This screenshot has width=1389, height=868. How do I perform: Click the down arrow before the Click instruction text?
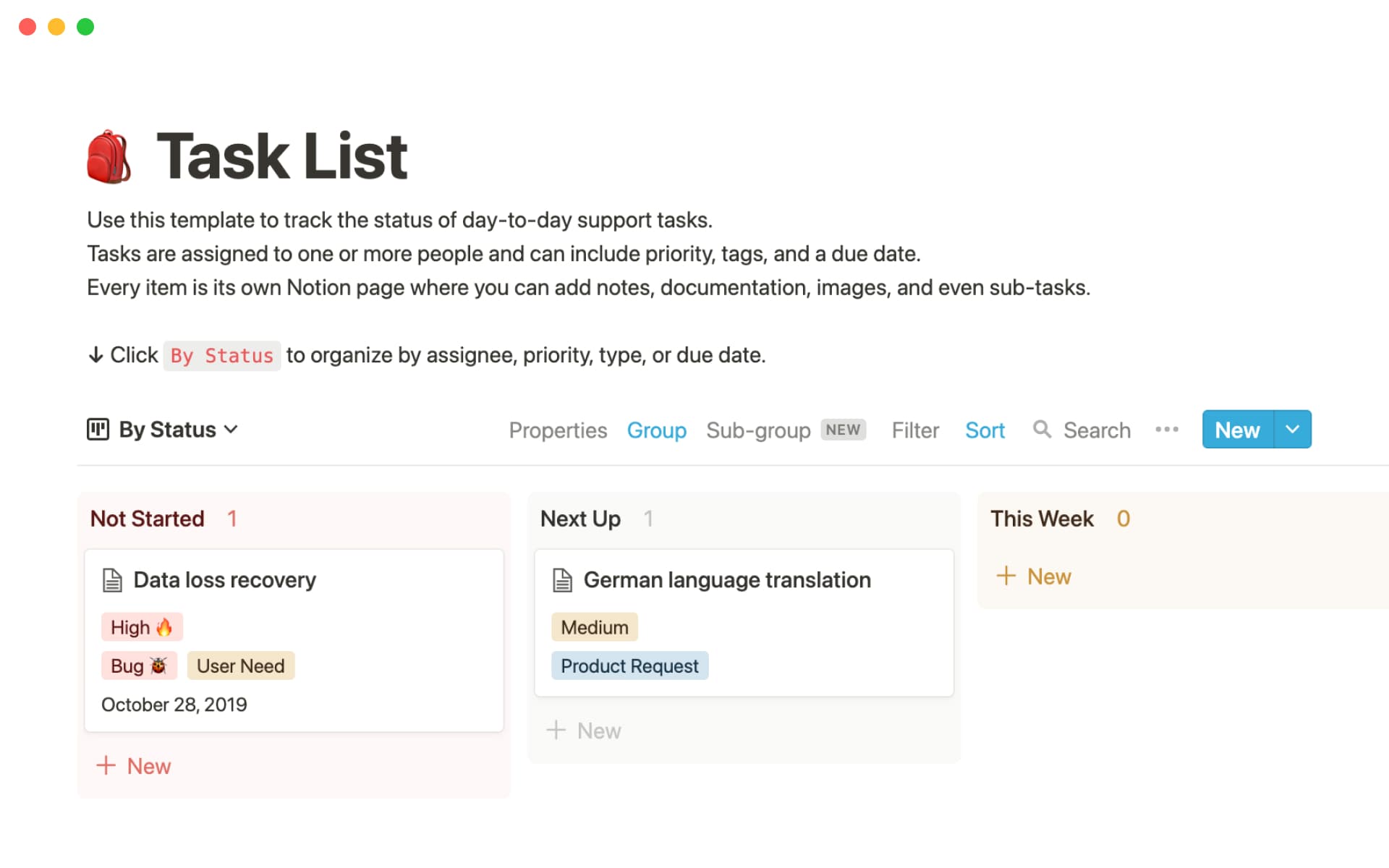click(x=96, y=354)
